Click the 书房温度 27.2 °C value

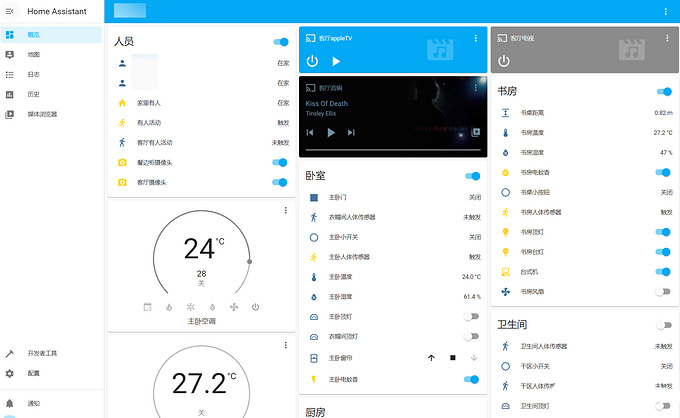click(663, 133)
